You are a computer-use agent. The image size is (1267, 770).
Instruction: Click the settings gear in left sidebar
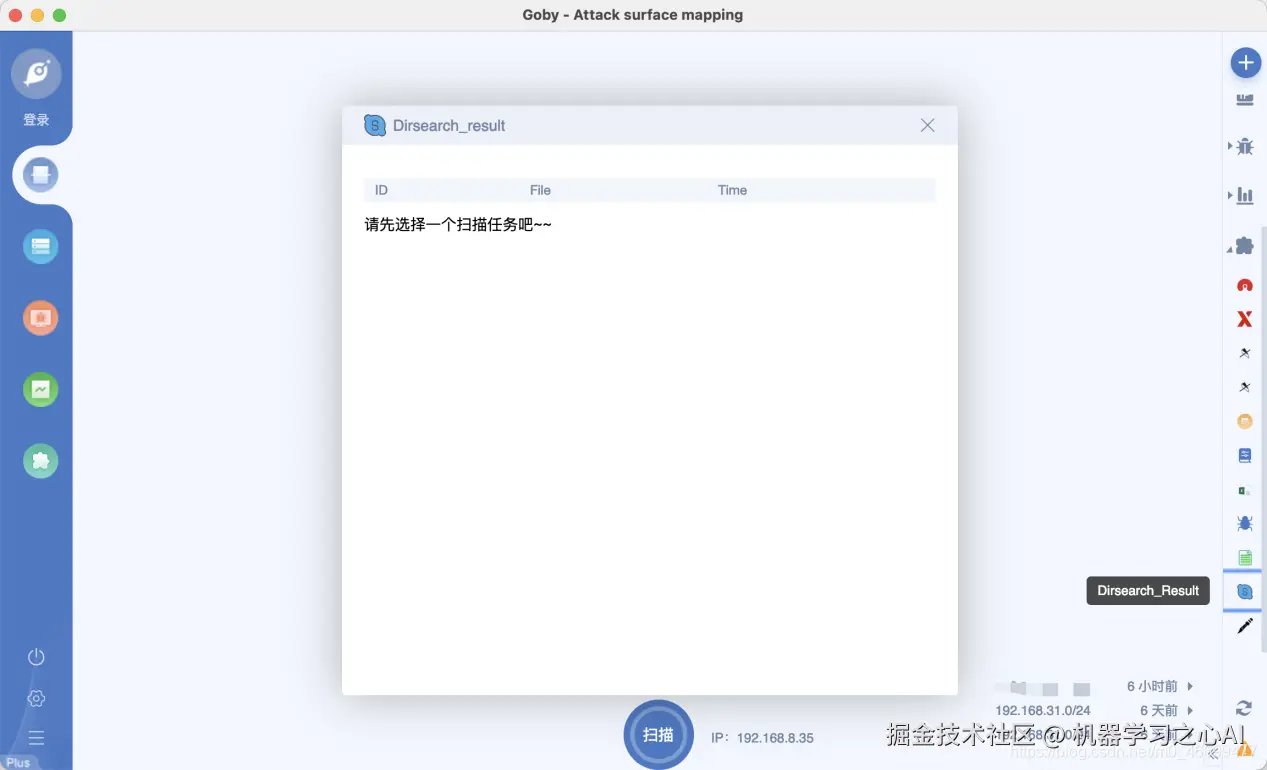pyautogui.click(x=36, y=697)
